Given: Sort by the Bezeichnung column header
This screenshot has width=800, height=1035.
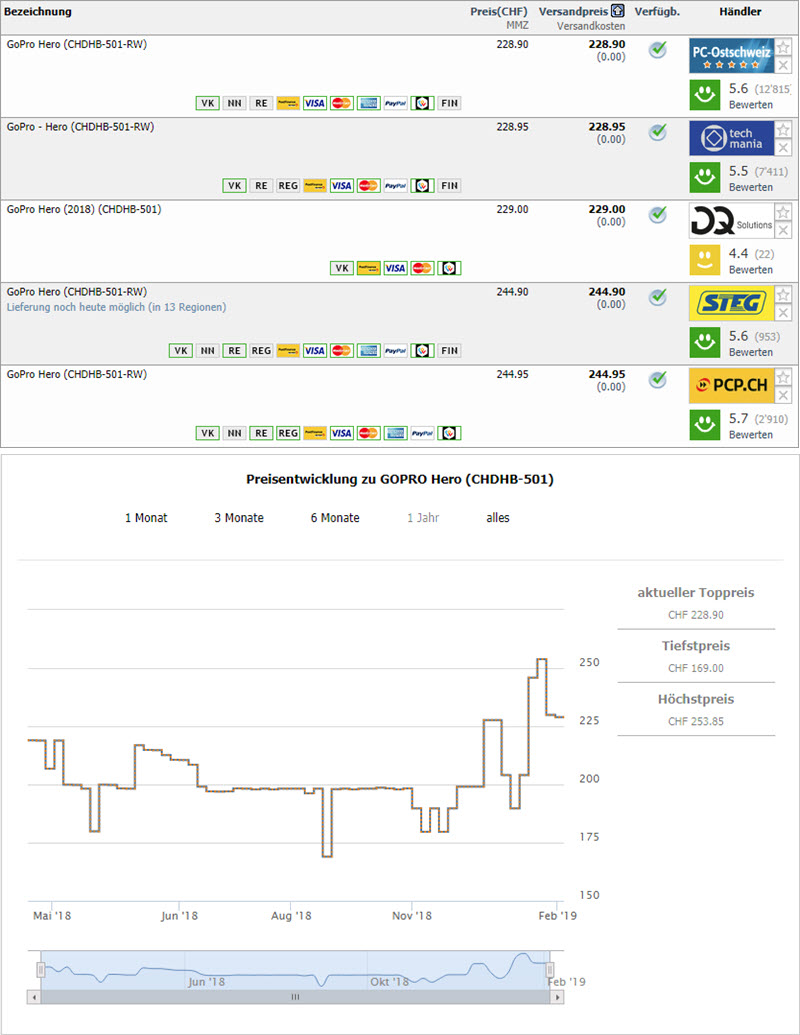Looking at the screenshot, I should click(38, 12).
